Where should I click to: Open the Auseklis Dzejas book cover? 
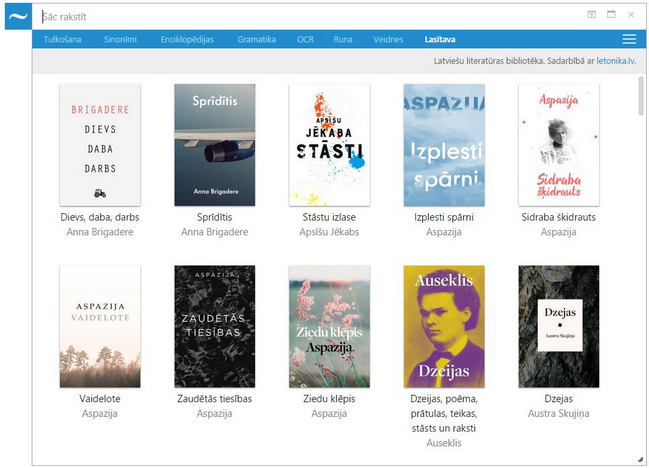pos(444,326)
